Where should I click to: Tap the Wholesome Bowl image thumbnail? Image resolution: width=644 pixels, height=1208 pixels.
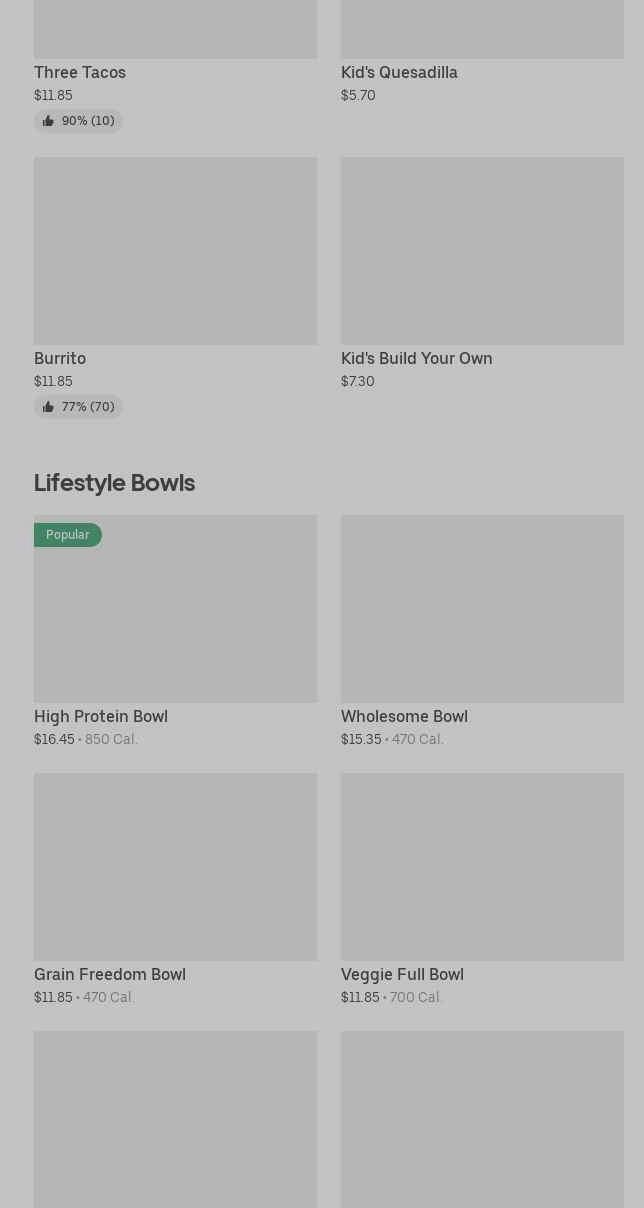click(x=482, y=609)
